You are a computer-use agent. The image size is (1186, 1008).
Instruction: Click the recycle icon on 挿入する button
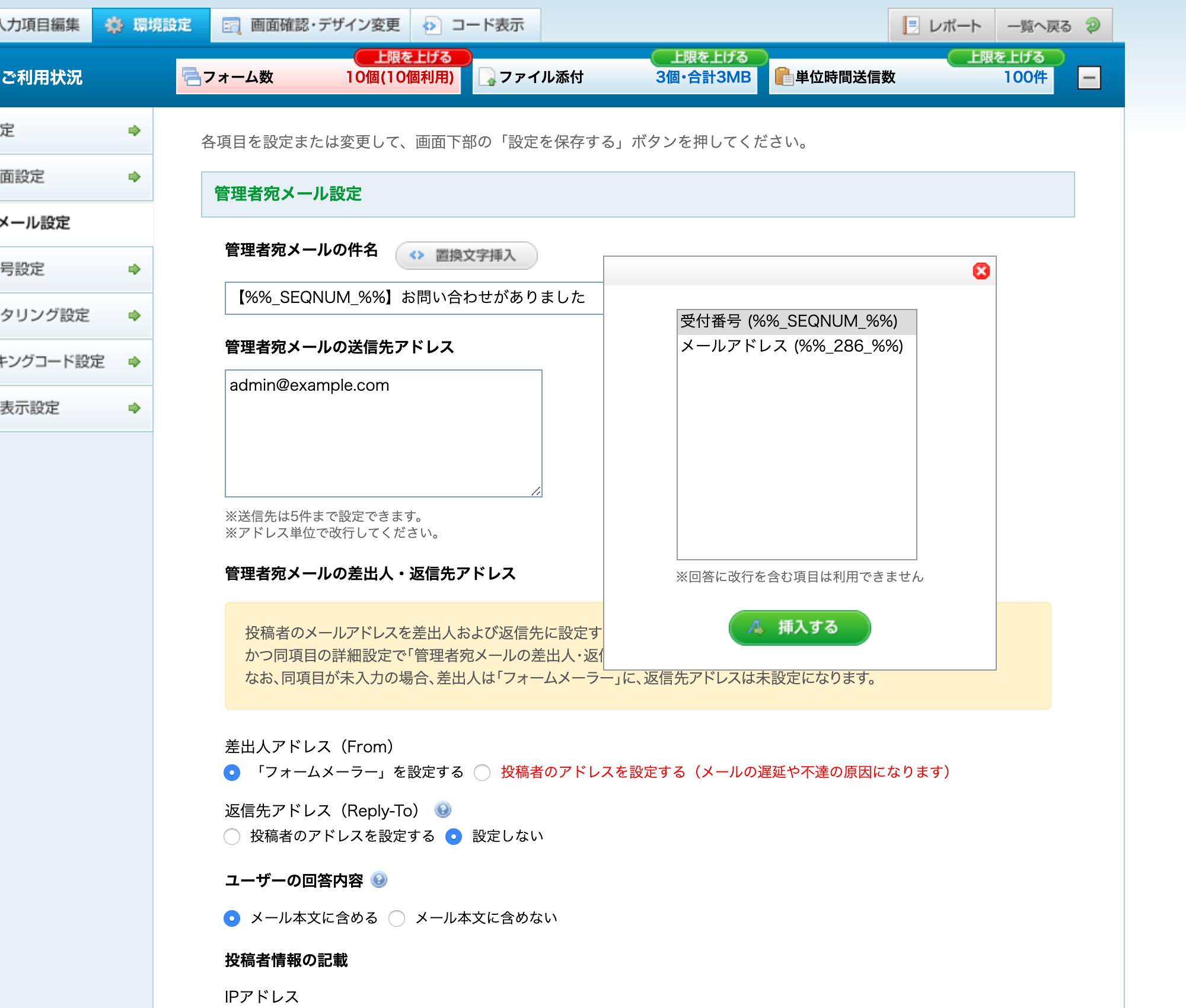tap(756, 627)
